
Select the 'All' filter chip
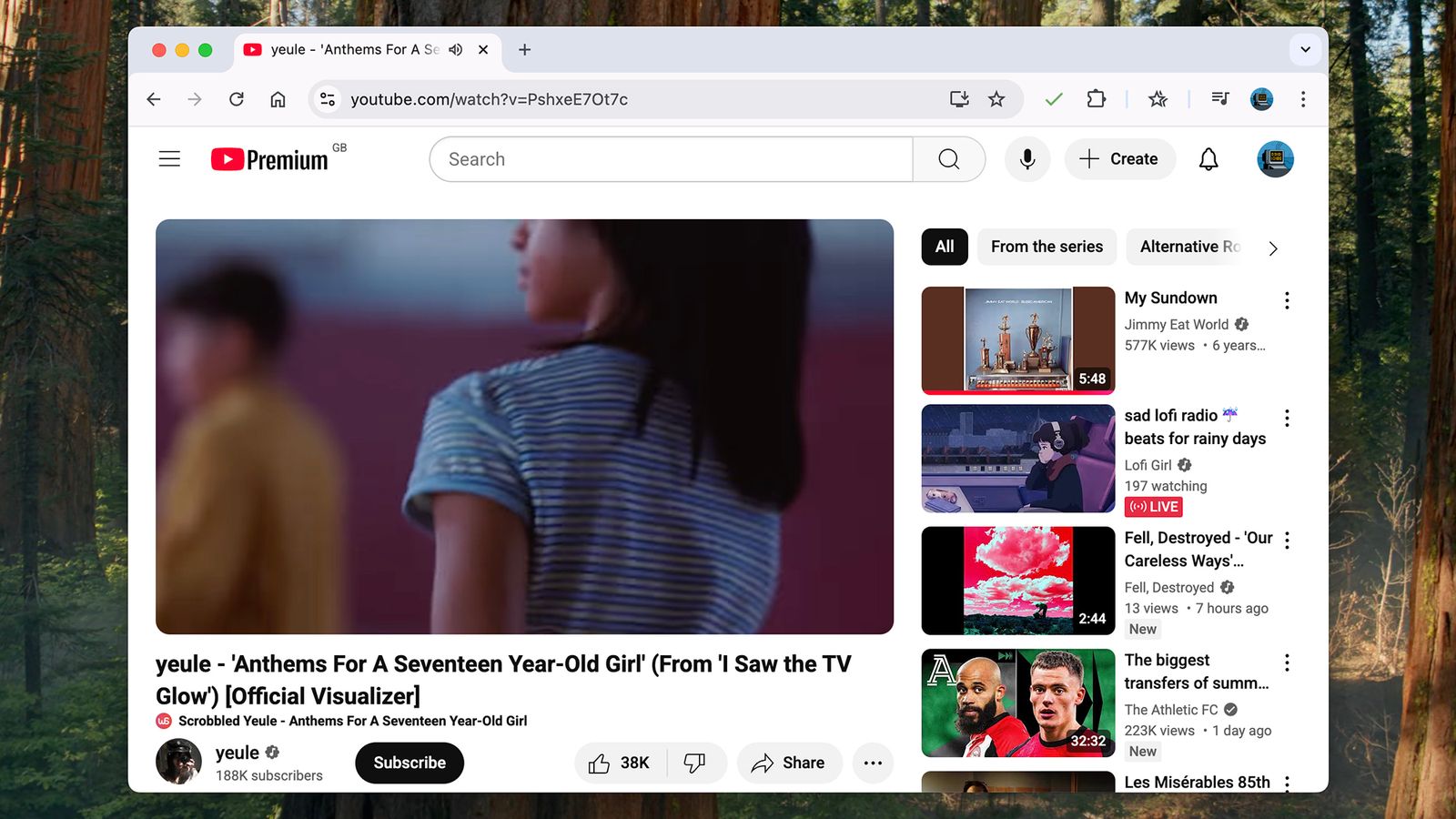click(945, 247)
